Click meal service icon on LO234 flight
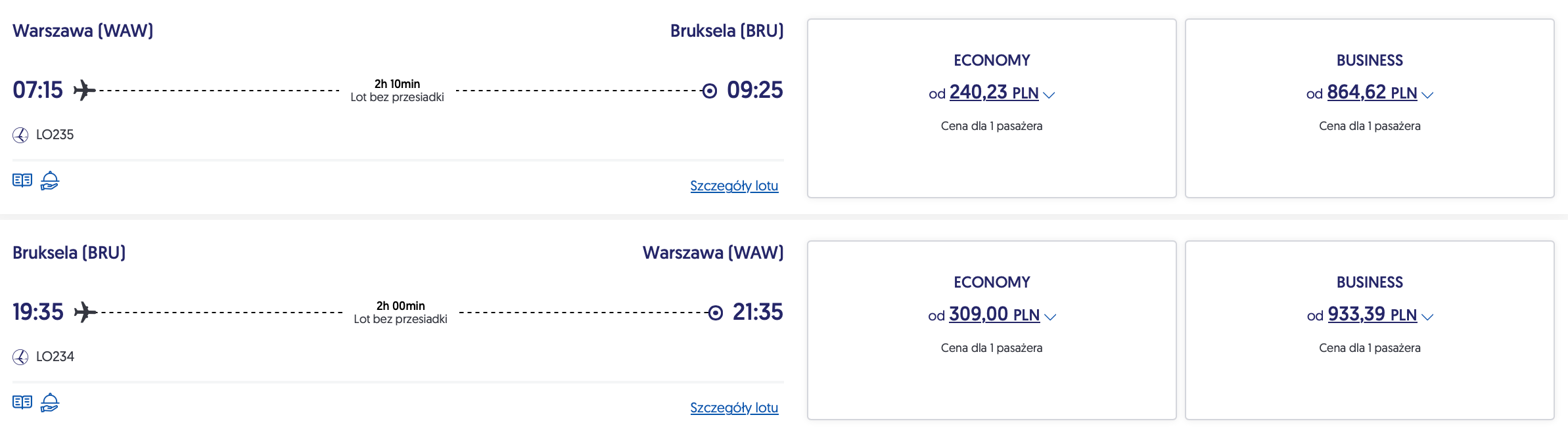 50,403
